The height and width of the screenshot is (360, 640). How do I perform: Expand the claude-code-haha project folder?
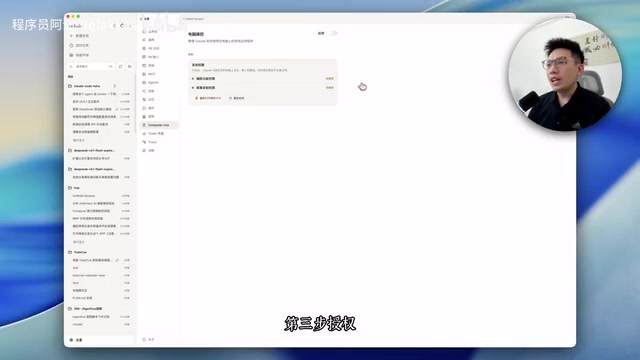coord(87,86)
